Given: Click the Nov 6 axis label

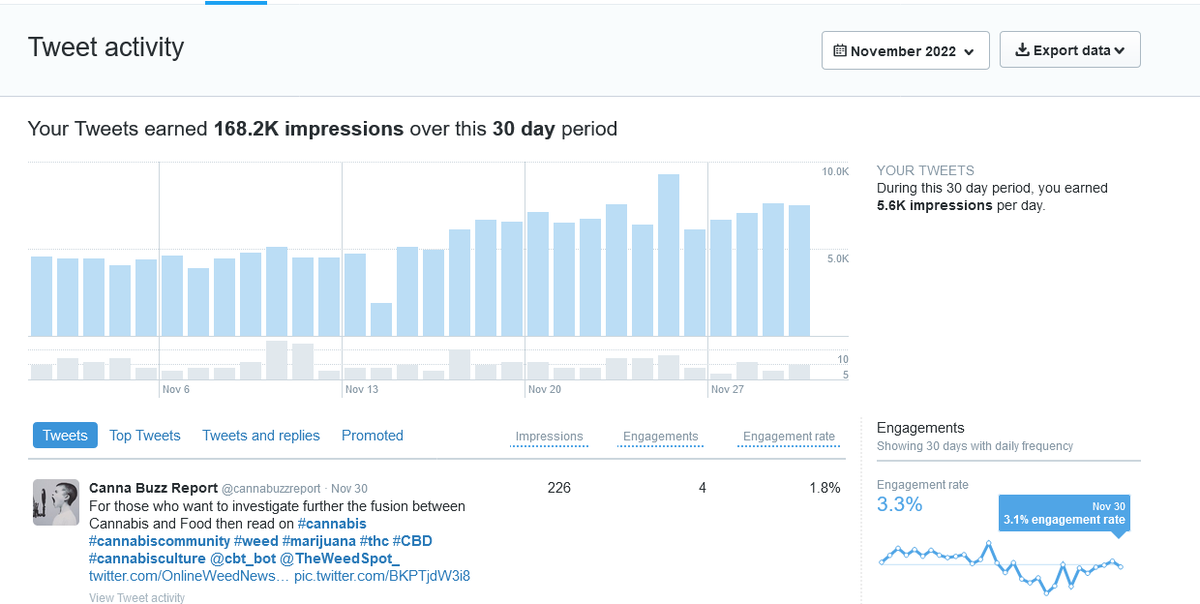Looking at the screenshot, I should pos(175,389).
